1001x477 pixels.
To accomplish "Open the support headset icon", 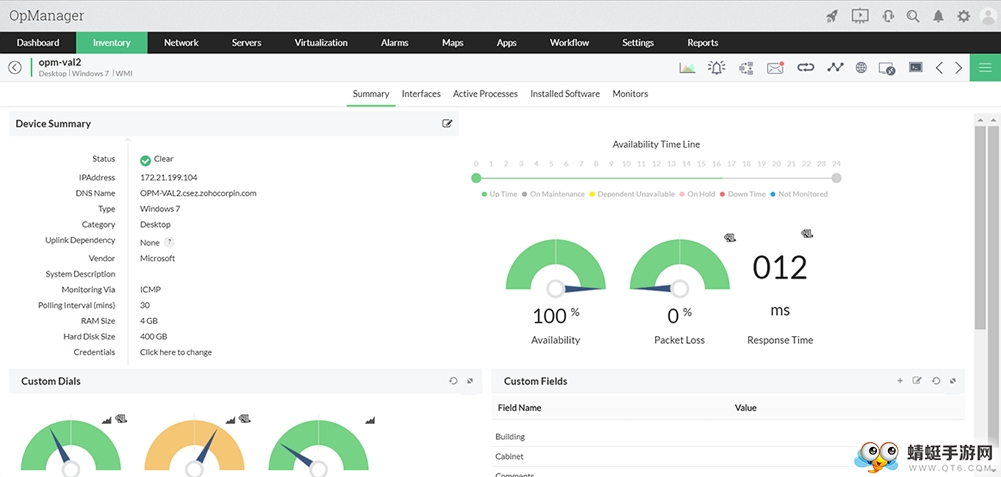I will click(887, 16).
